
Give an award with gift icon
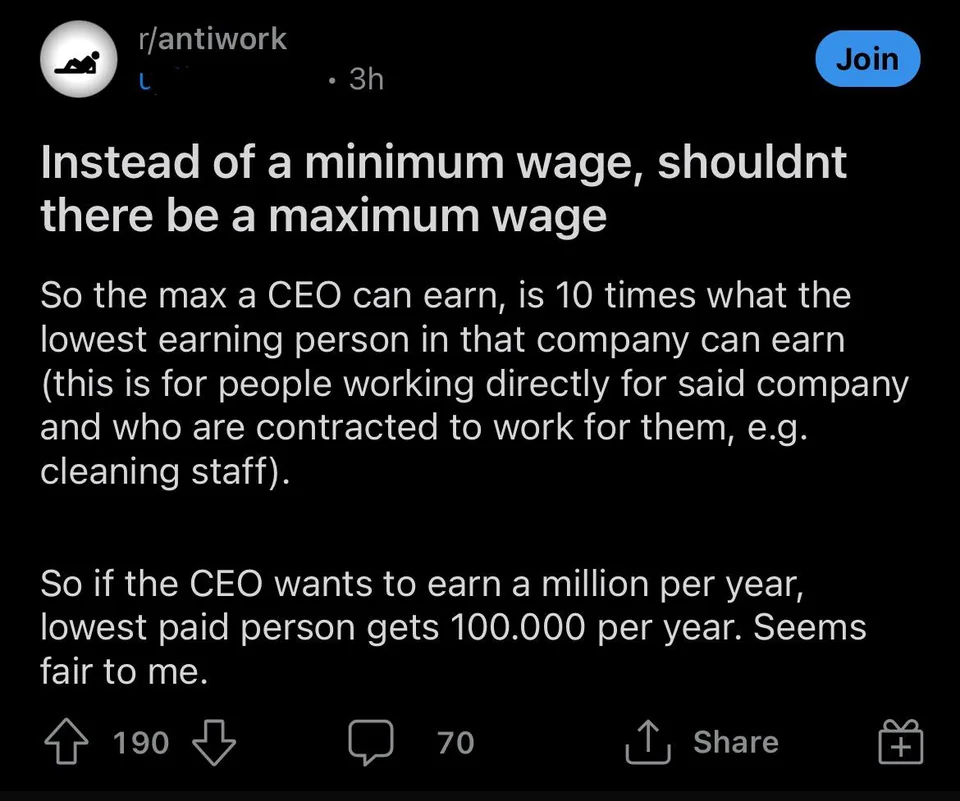(x=899, y=743)
